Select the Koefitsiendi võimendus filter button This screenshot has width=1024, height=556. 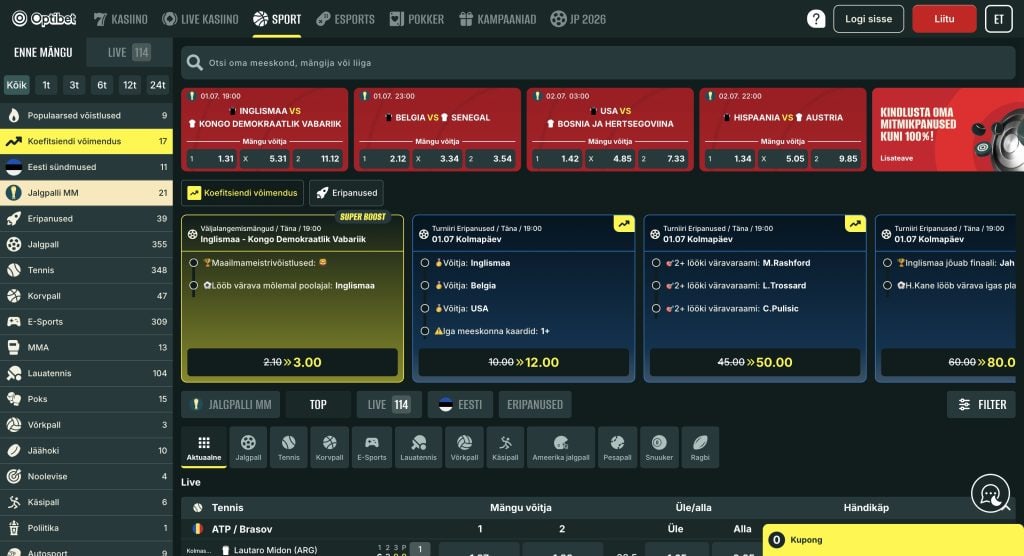242,193
